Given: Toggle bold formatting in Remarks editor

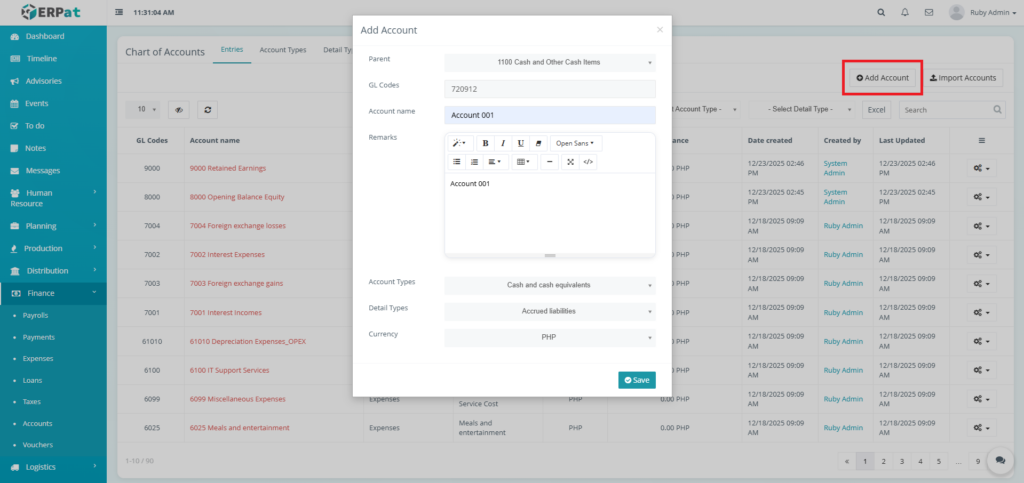Looking at the screenshot, I should [x=485, y=143].
